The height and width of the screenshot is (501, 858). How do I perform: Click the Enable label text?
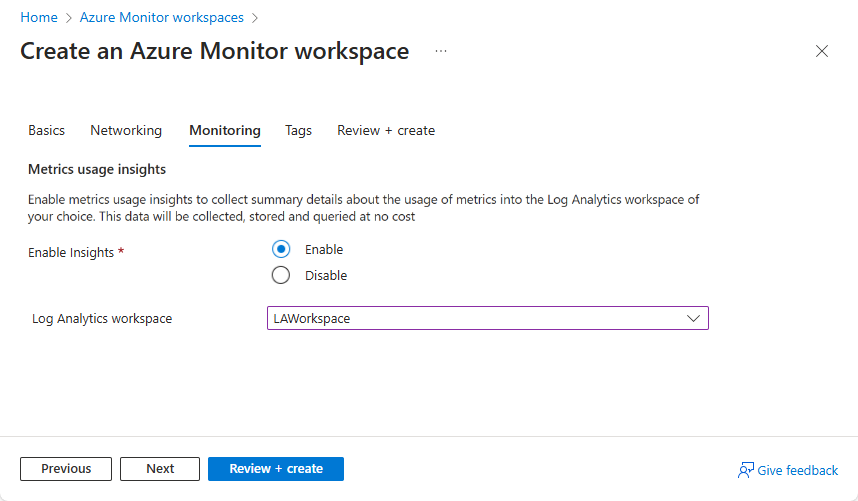(324, 250)
